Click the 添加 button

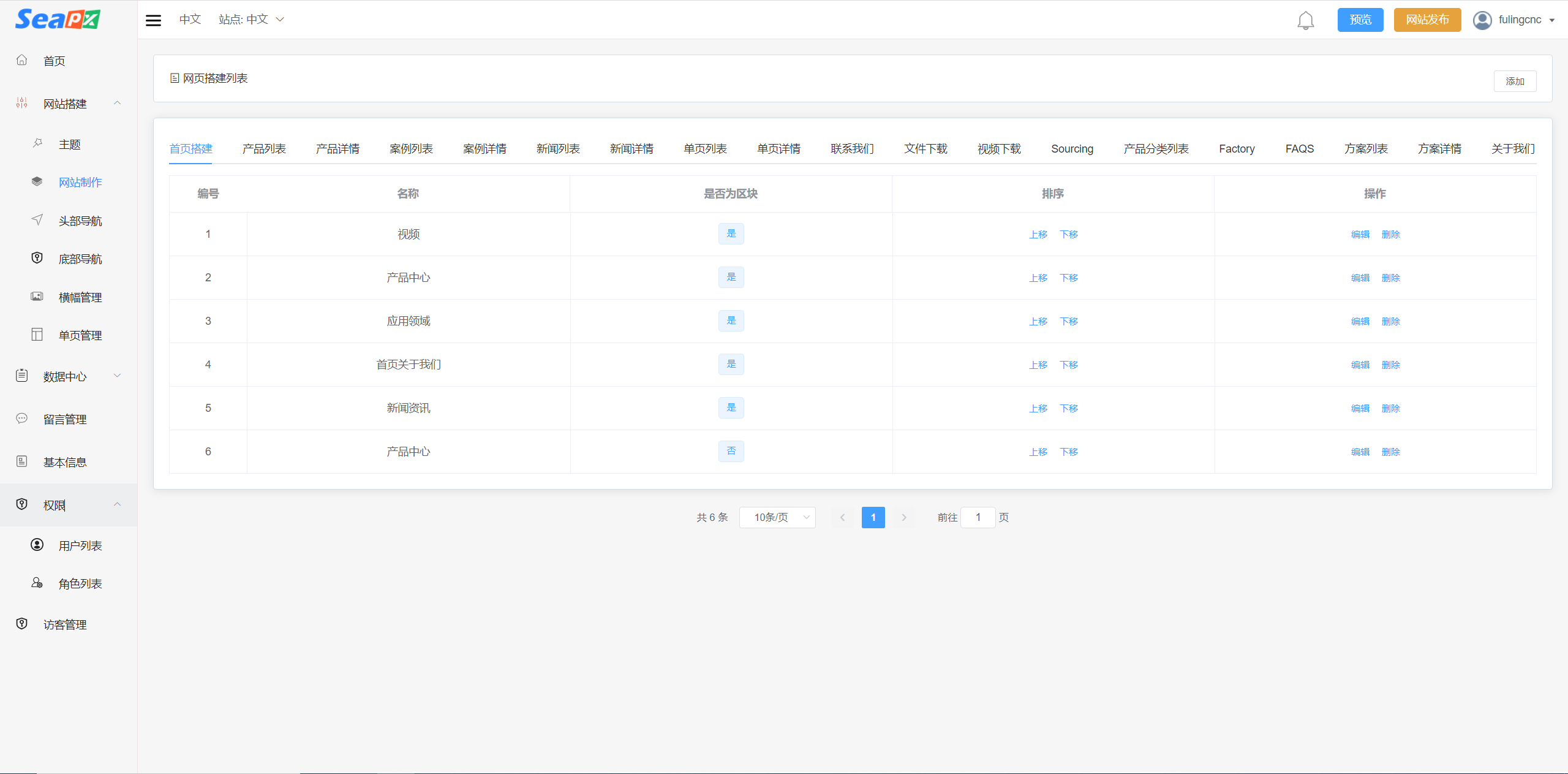coord(1515,82)
